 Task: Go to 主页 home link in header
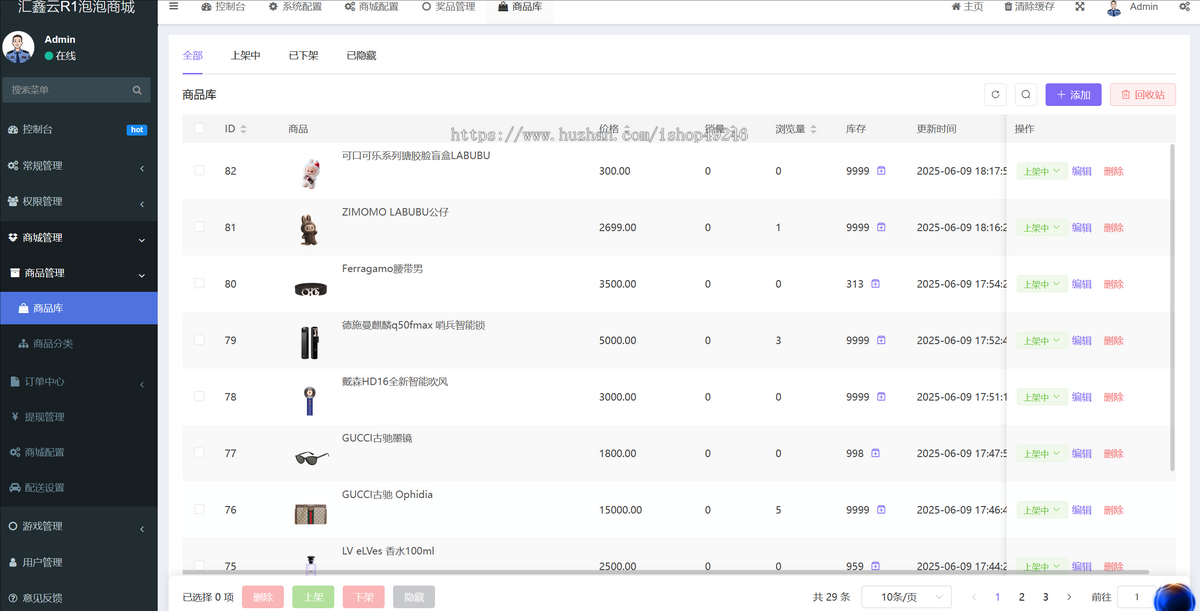[x=967, y=7]
